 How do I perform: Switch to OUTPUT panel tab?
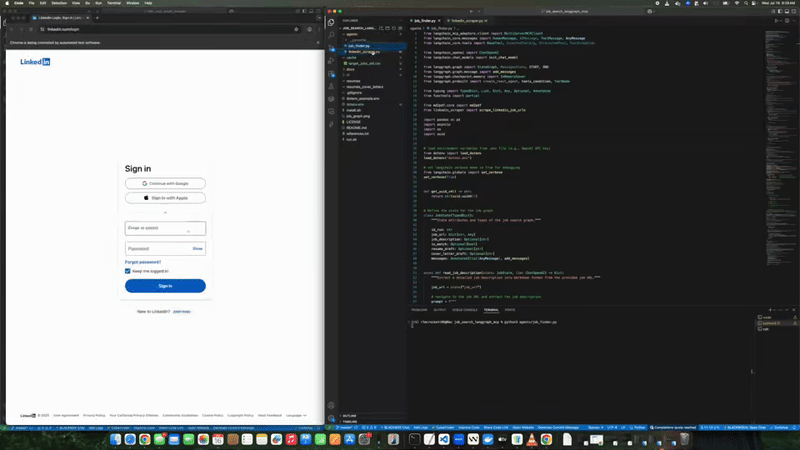point(439,310)
